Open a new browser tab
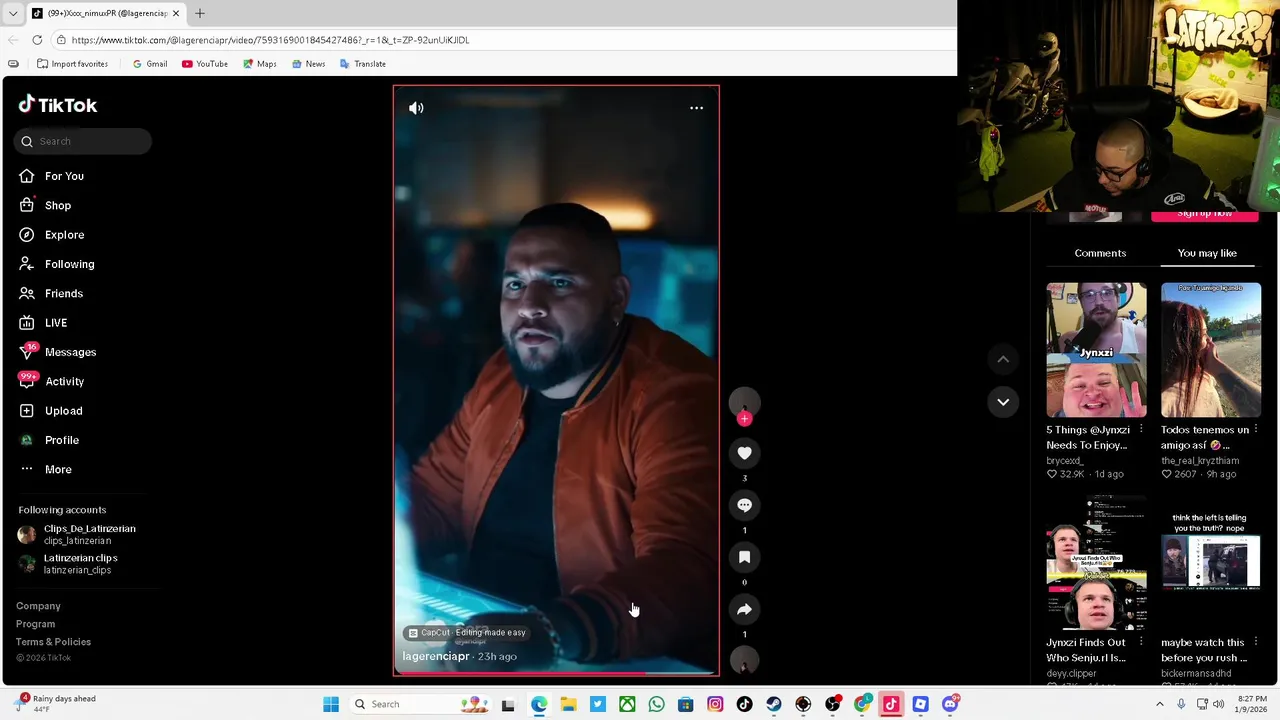 coord(199,13)
